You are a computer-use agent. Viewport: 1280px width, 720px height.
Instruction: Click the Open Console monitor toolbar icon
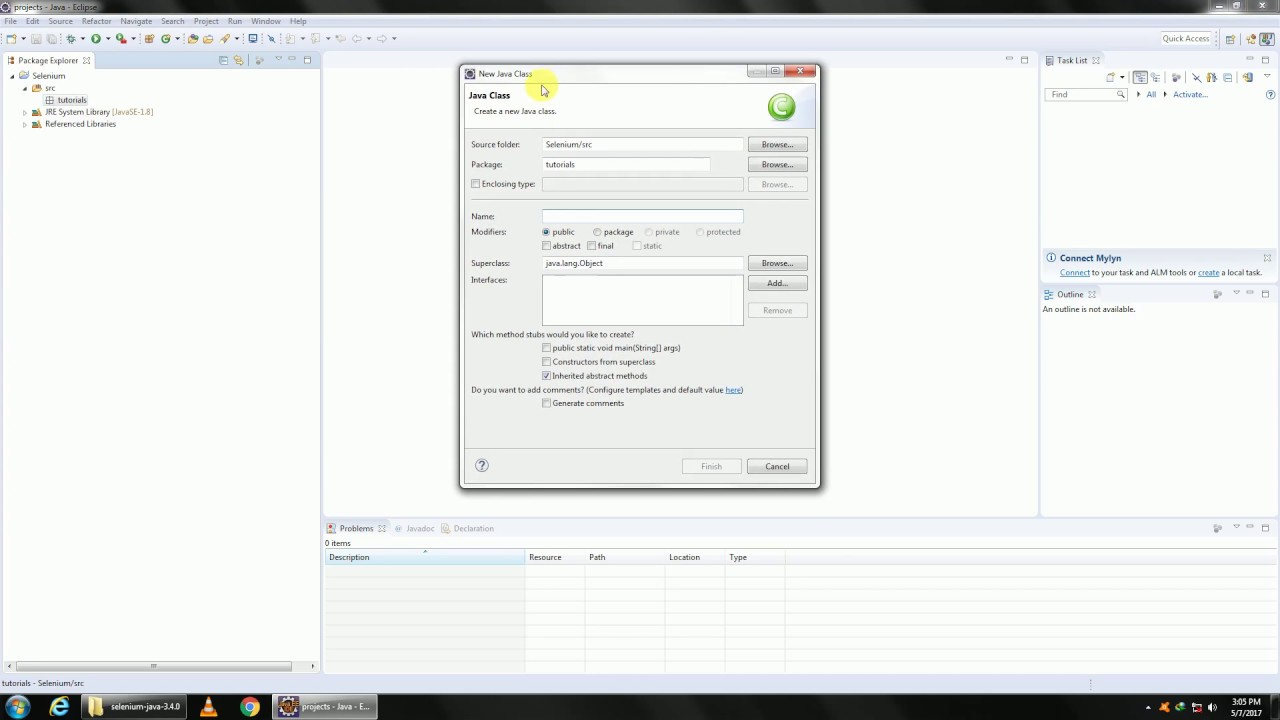tap(252, 39)
